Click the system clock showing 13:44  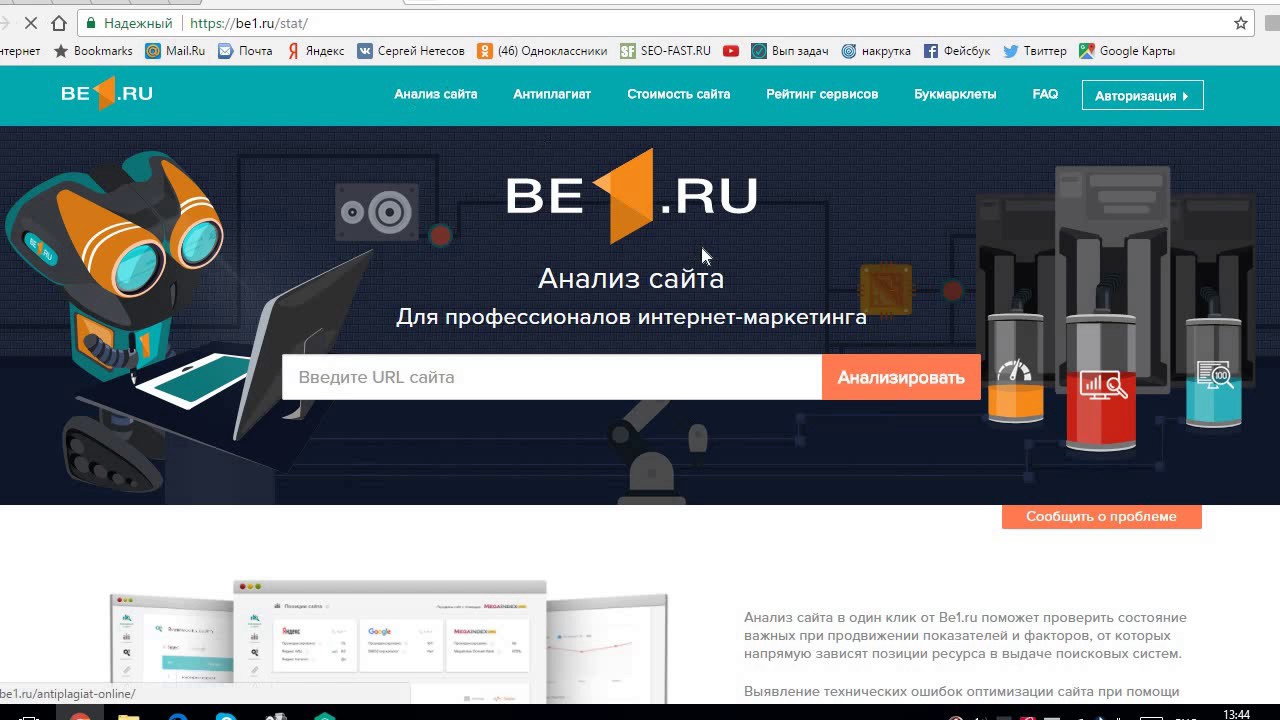[x=1237, y=714]
